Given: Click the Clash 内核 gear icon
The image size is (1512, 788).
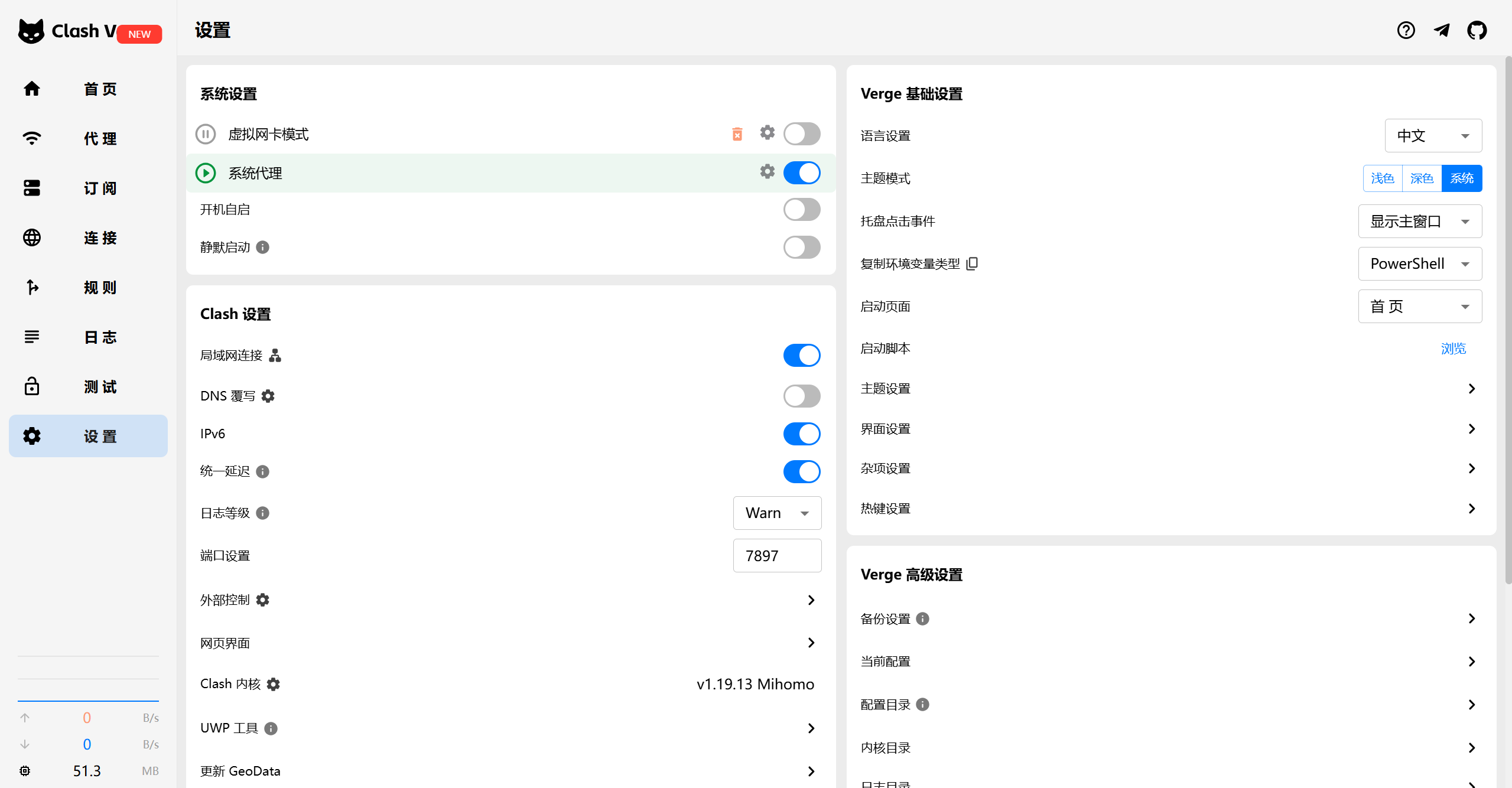Looking at the screenshot, I should click(273, 684).
